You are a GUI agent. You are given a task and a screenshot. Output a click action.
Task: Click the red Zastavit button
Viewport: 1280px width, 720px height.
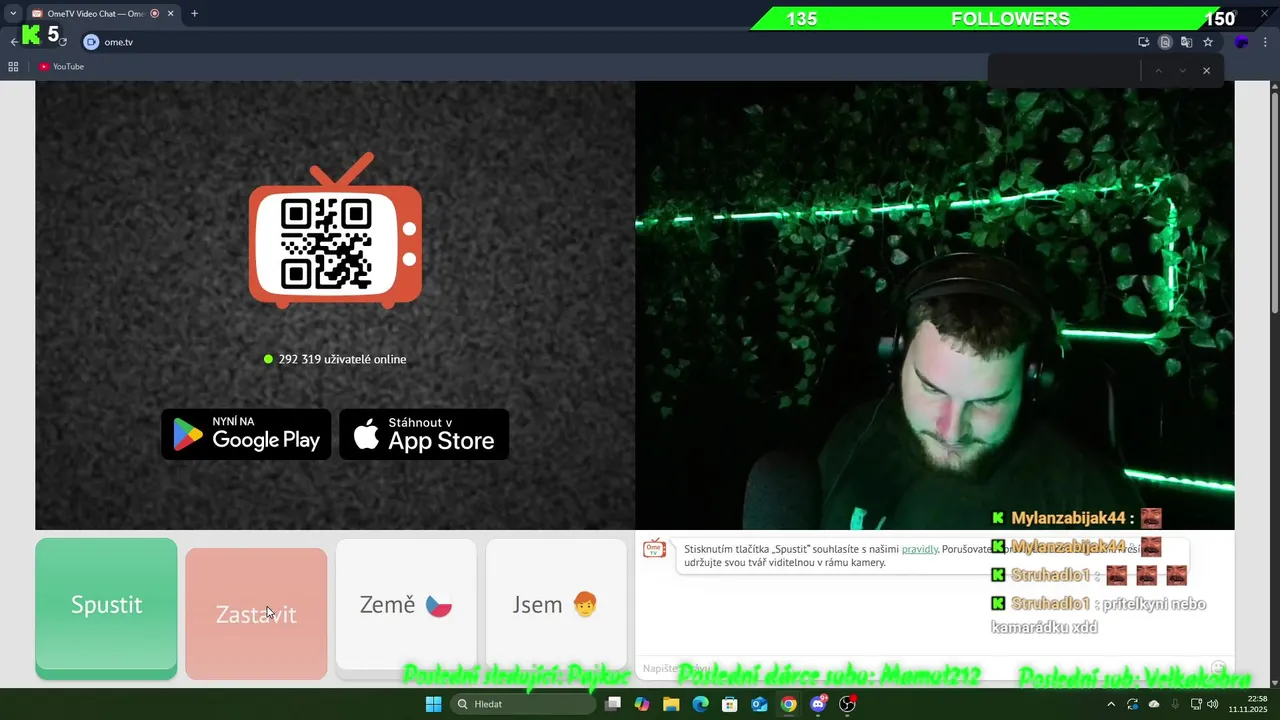[x=256, y=614]
